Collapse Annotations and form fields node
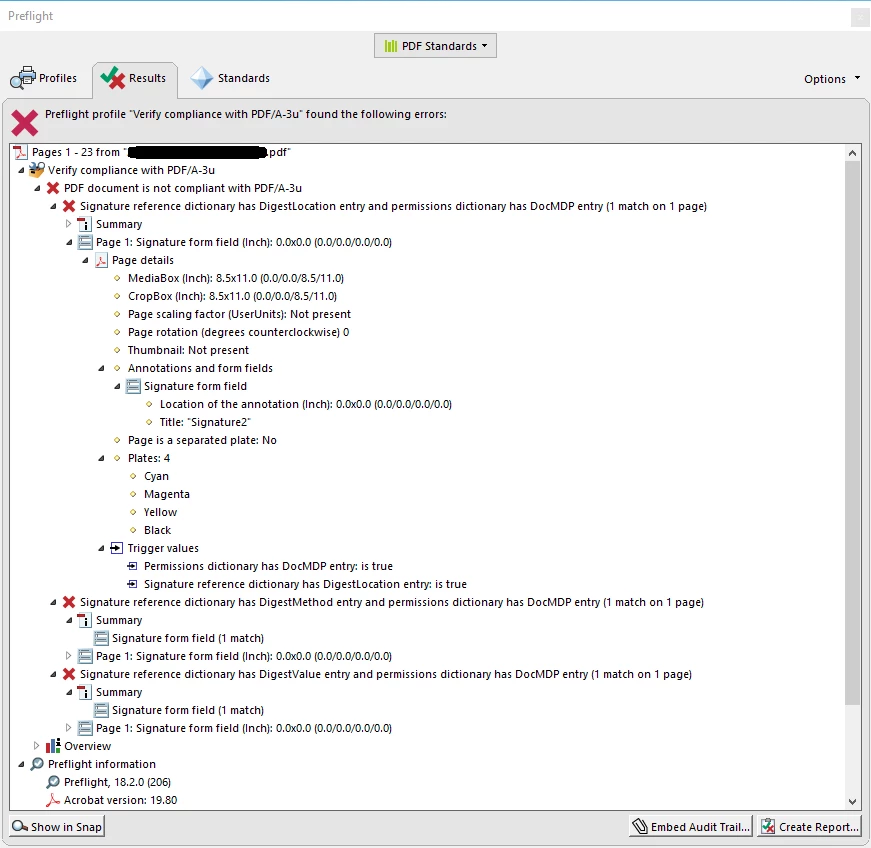This screenshot has width=871, height=848. [102, 368]
